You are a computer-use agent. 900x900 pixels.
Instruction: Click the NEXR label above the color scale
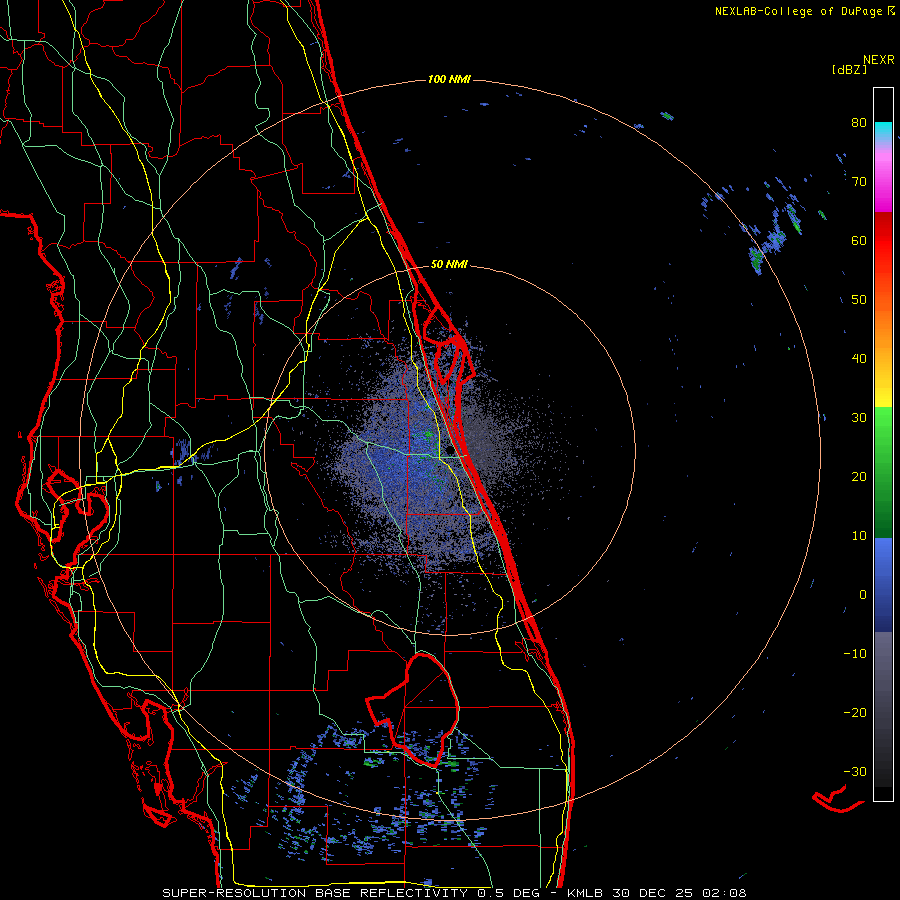(879, 60)
